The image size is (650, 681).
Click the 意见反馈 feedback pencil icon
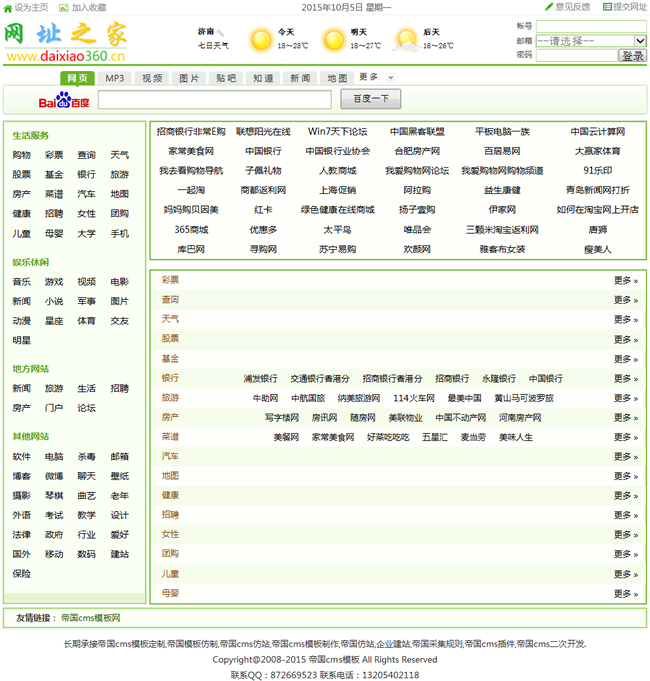(549, 7)
